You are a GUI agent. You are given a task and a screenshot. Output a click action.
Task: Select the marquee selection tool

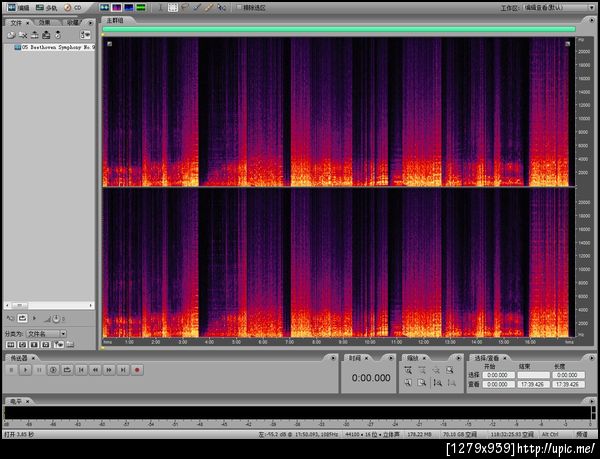[x=172, y=7]
